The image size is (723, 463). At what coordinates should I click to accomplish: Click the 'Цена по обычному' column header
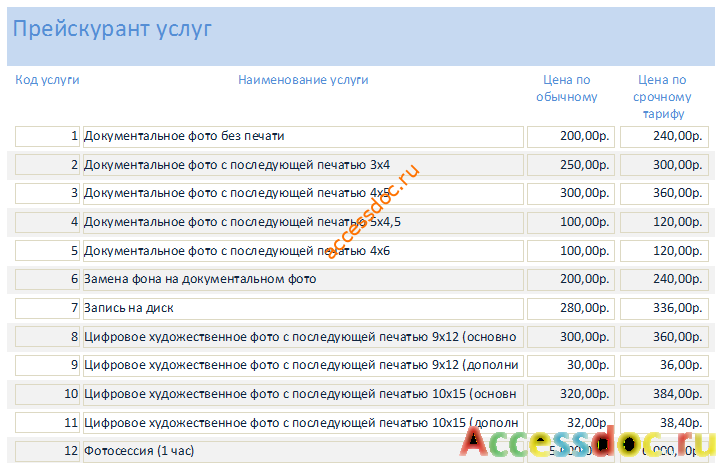[x=567, y=88]
